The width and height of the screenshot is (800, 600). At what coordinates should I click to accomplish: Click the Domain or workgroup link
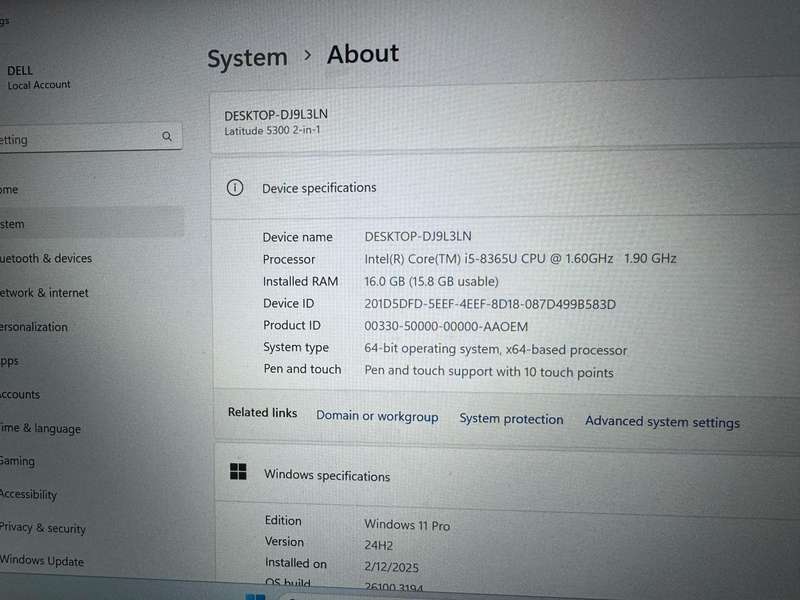377,416
